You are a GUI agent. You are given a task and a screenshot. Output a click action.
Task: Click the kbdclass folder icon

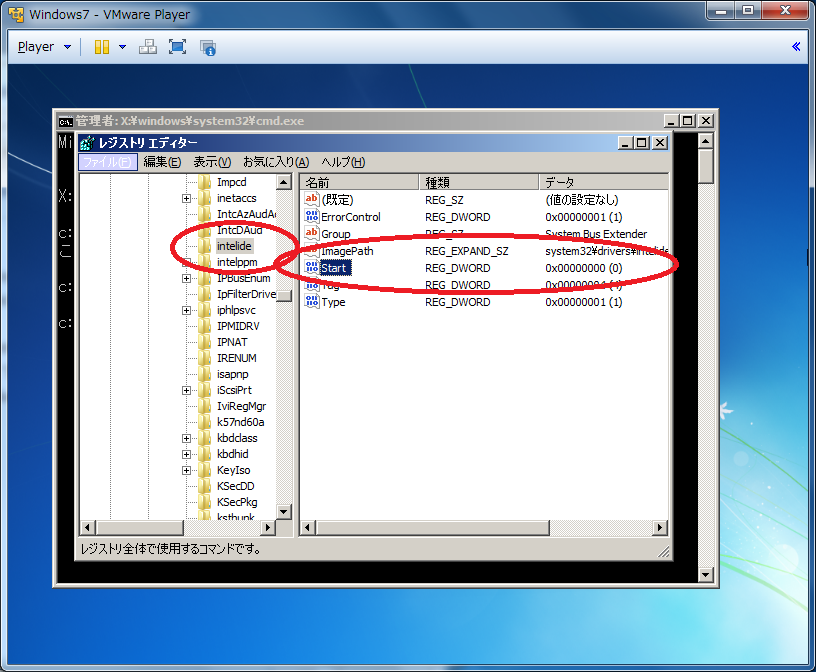[x=205, y=438]
